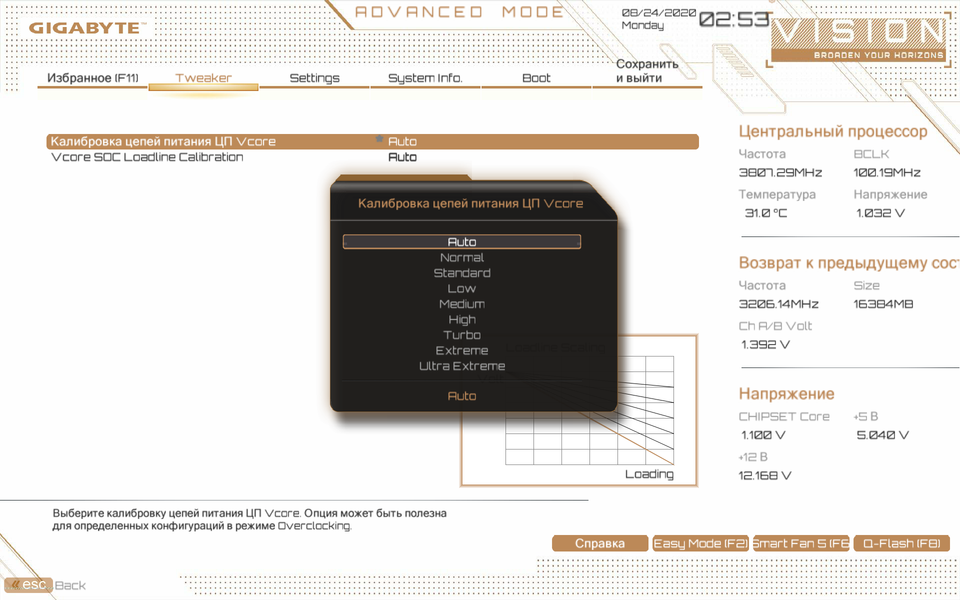Click the Loading label on the graph

pos(649,474)
